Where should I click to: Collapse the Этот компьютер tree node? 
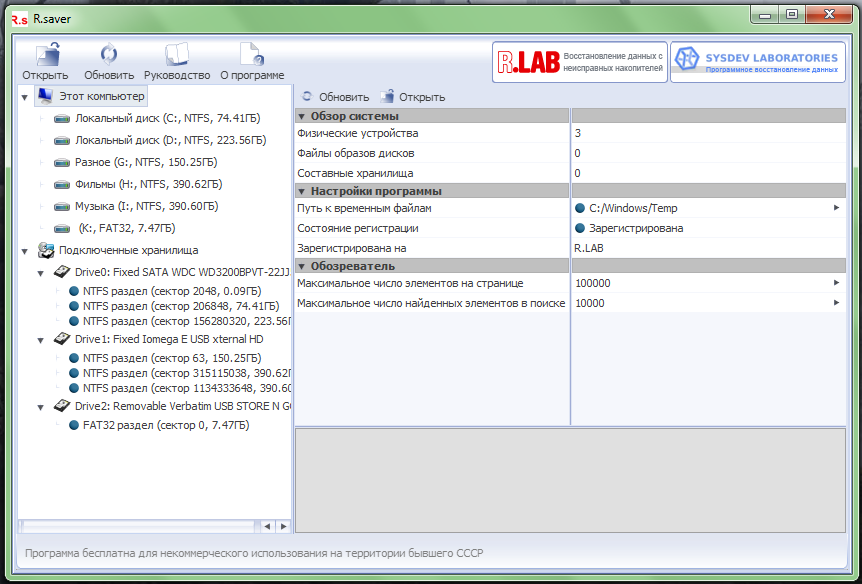pos(24,97)
